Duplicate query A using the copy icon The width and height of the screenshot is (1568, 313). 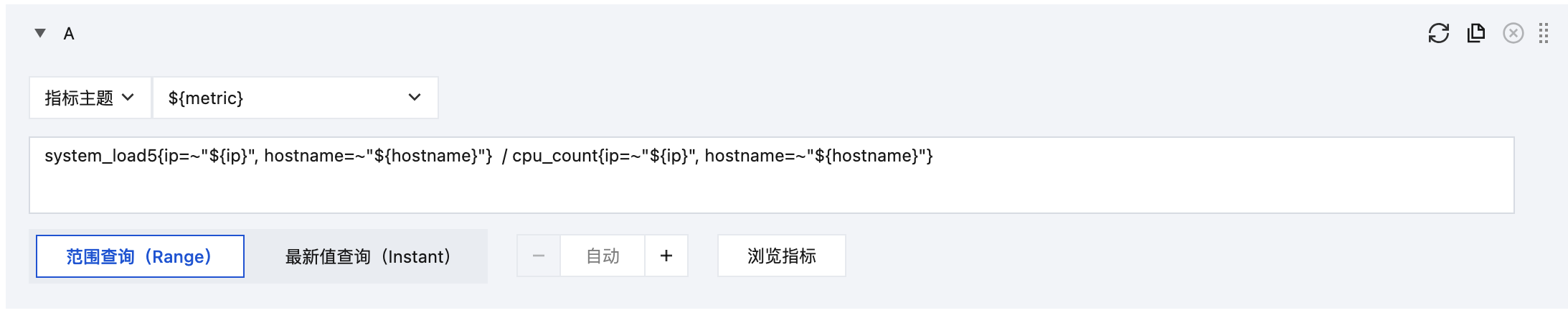pyautogui.click(x=1475, y=33)
